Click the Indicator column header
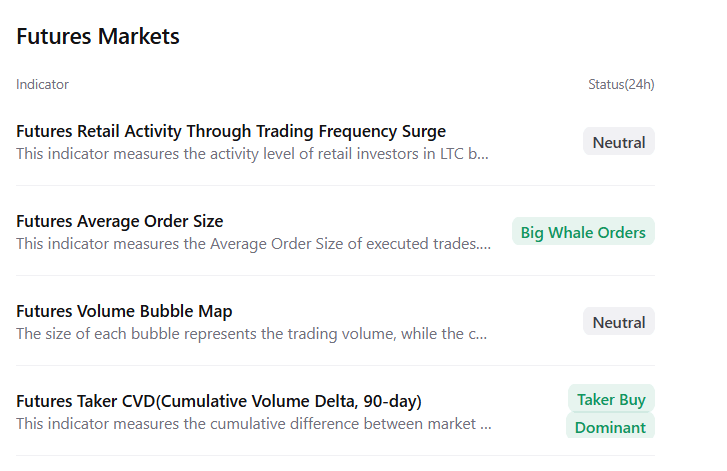This screenshot has height=471, width=727. (x=42, y=84)
